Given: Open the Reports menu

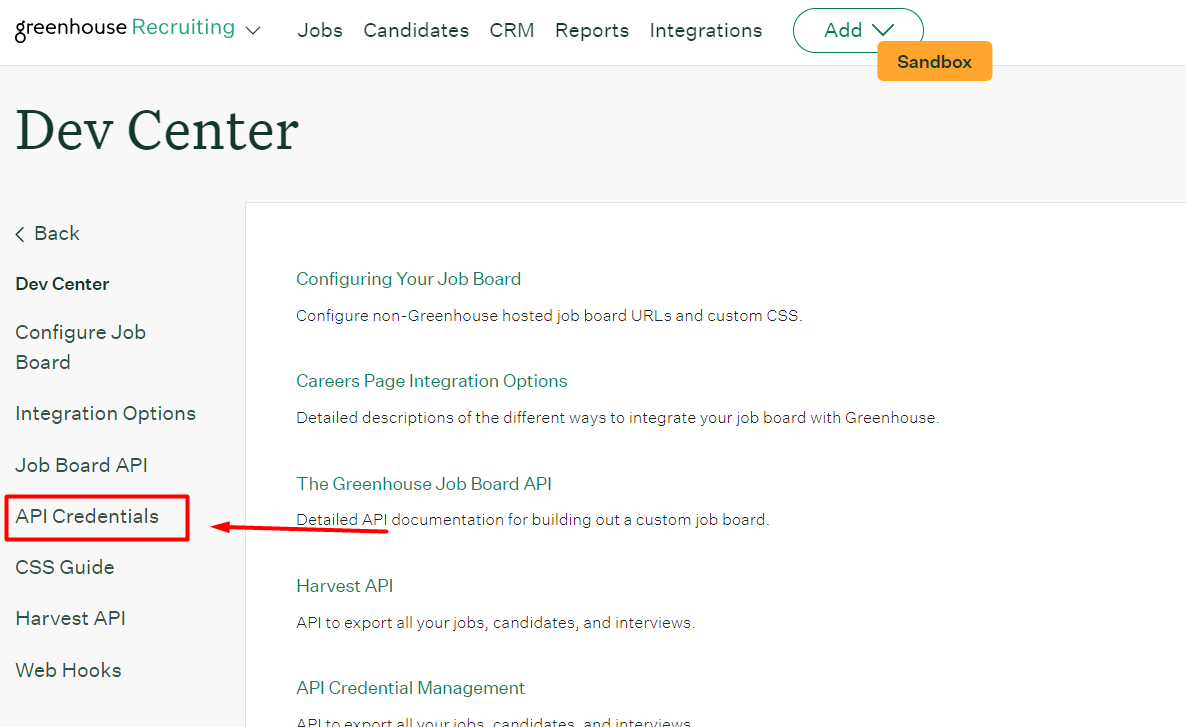Looking at the screenshot, I should pos(591,30).
